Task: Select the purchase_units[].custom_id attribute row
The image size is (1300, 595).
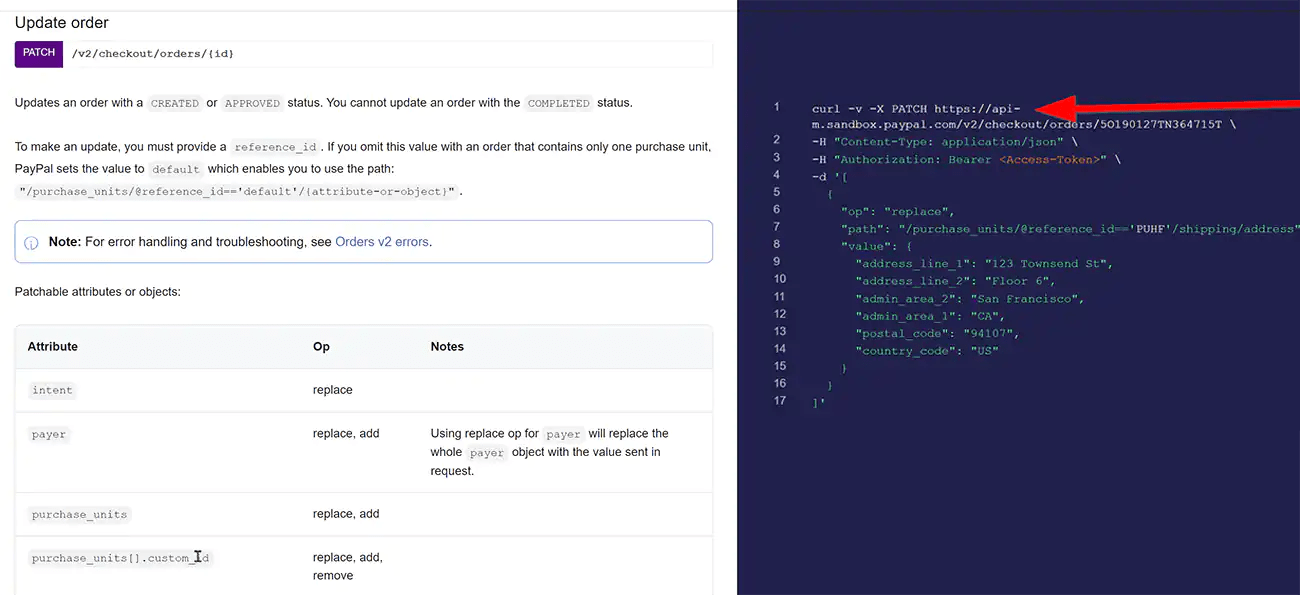Action: [x=120, y=557]
